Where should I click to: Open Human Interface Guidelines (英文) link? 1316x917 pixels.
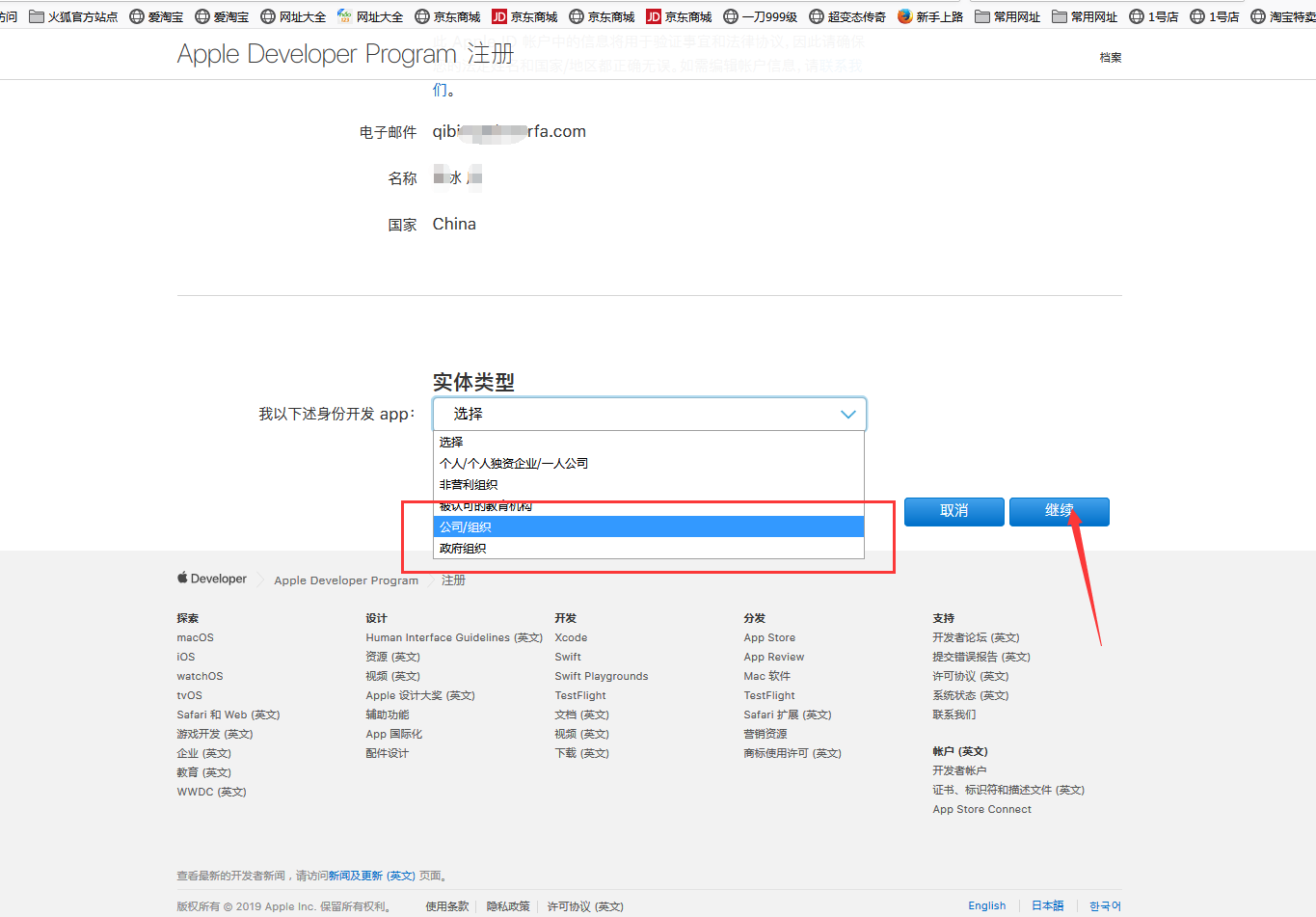pyautogui.click(x=454, y=637)
